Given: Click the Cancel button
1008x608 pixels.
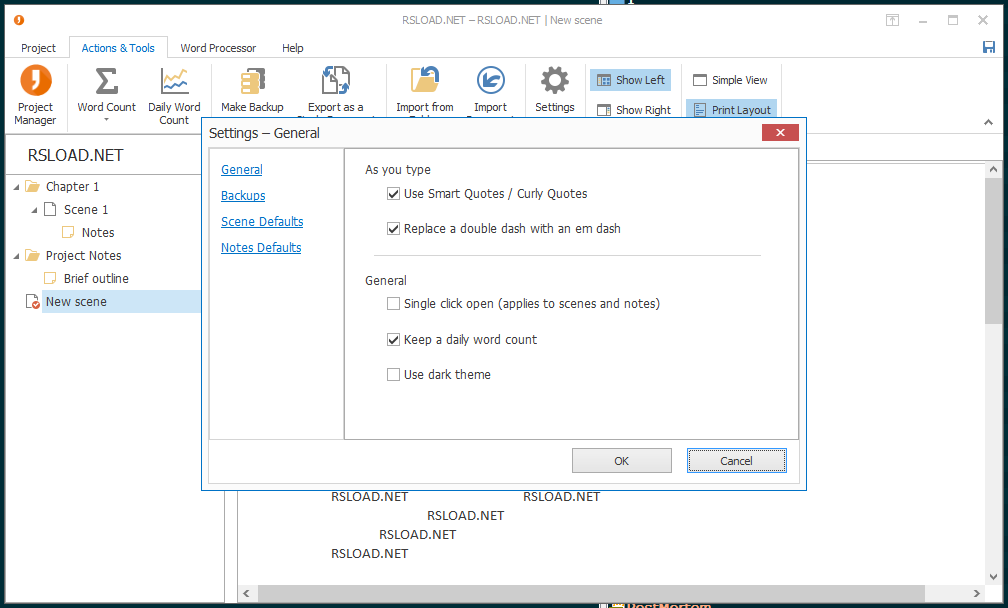Looking at the screenshot, I should coord(736,461).
